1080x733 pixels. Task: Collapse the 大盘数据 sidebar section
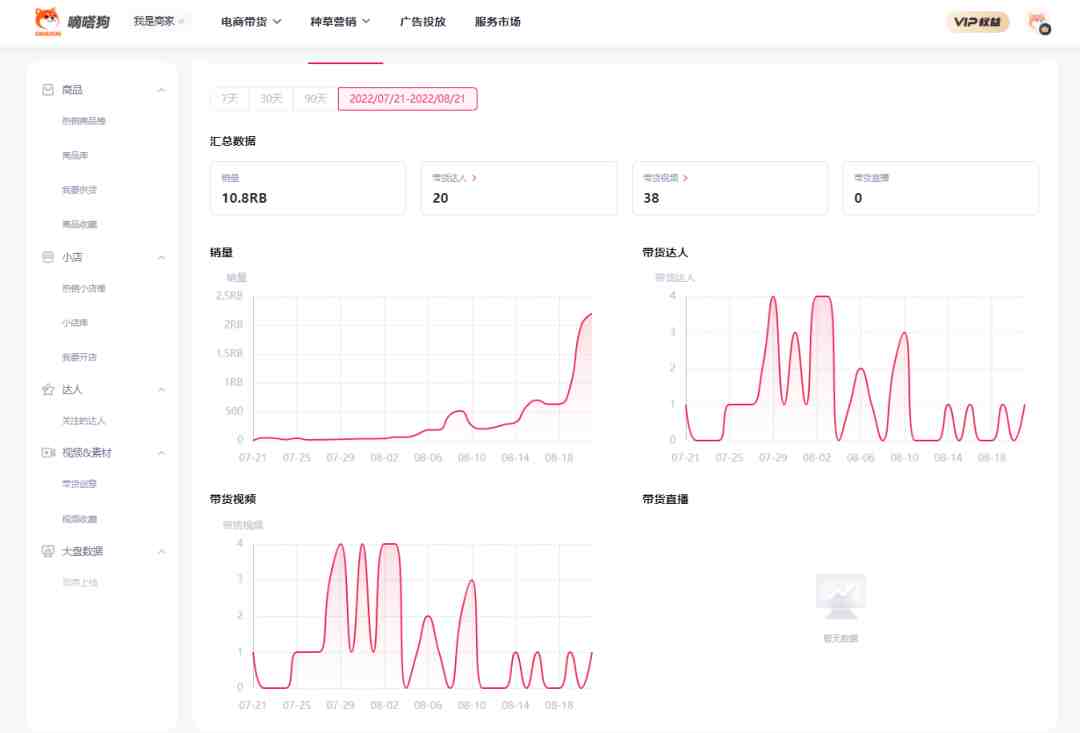pos(161,552)
